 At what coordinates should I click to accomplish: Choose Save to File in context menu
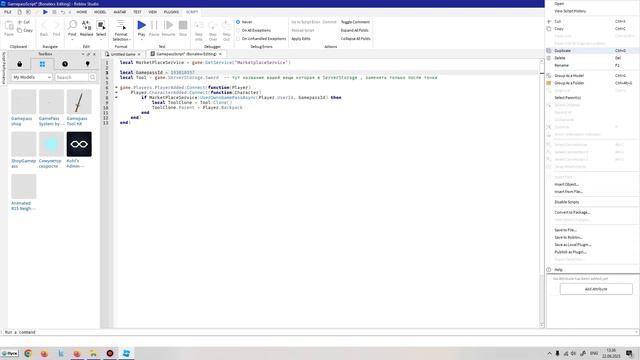(x=592, y=230)
